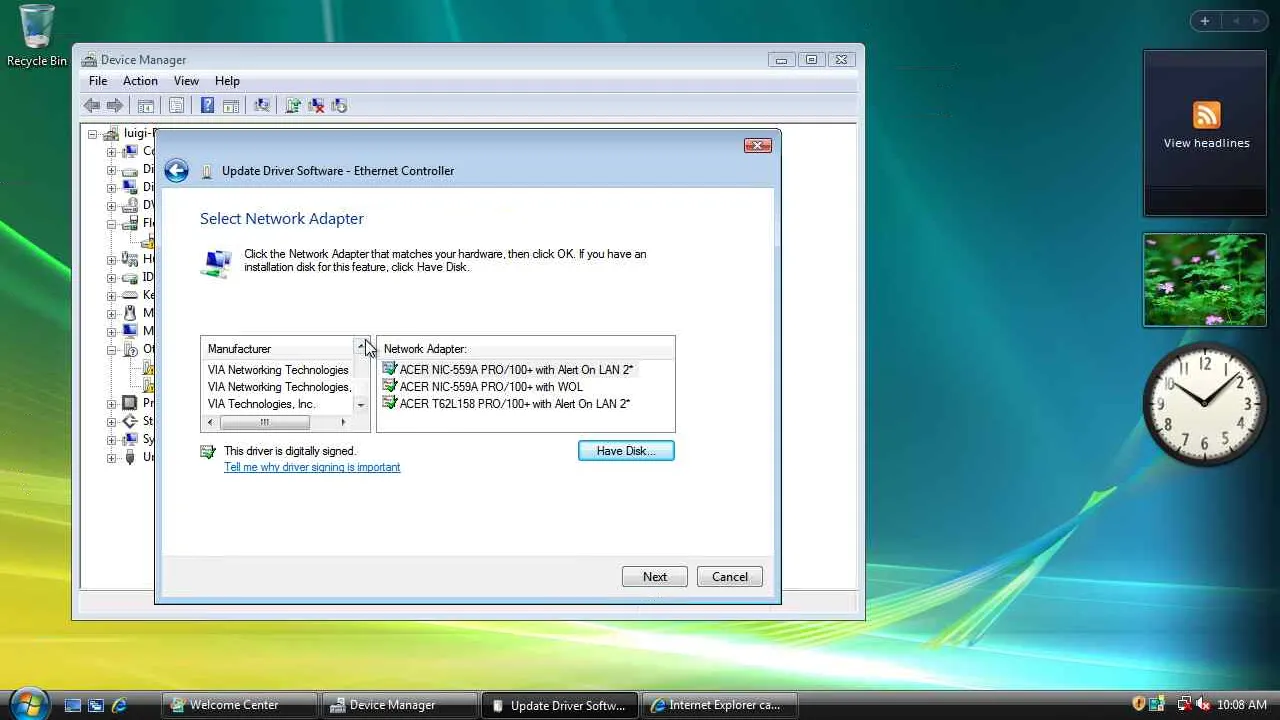The height and width of the screenshot is (720, 1280).
Task: Add a gadget with the sidebar plus button
Action: point(1205,21)
